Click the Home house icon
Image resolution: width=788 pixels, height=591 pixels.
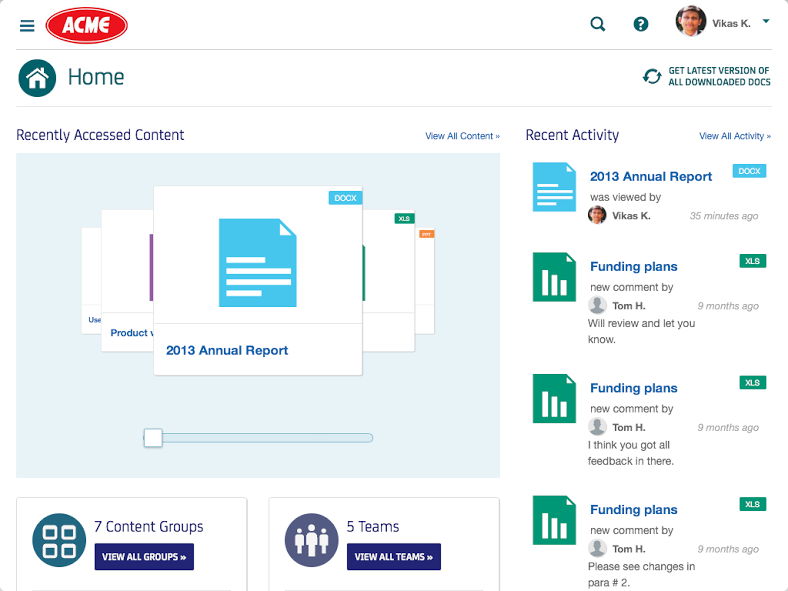[37, 77]
